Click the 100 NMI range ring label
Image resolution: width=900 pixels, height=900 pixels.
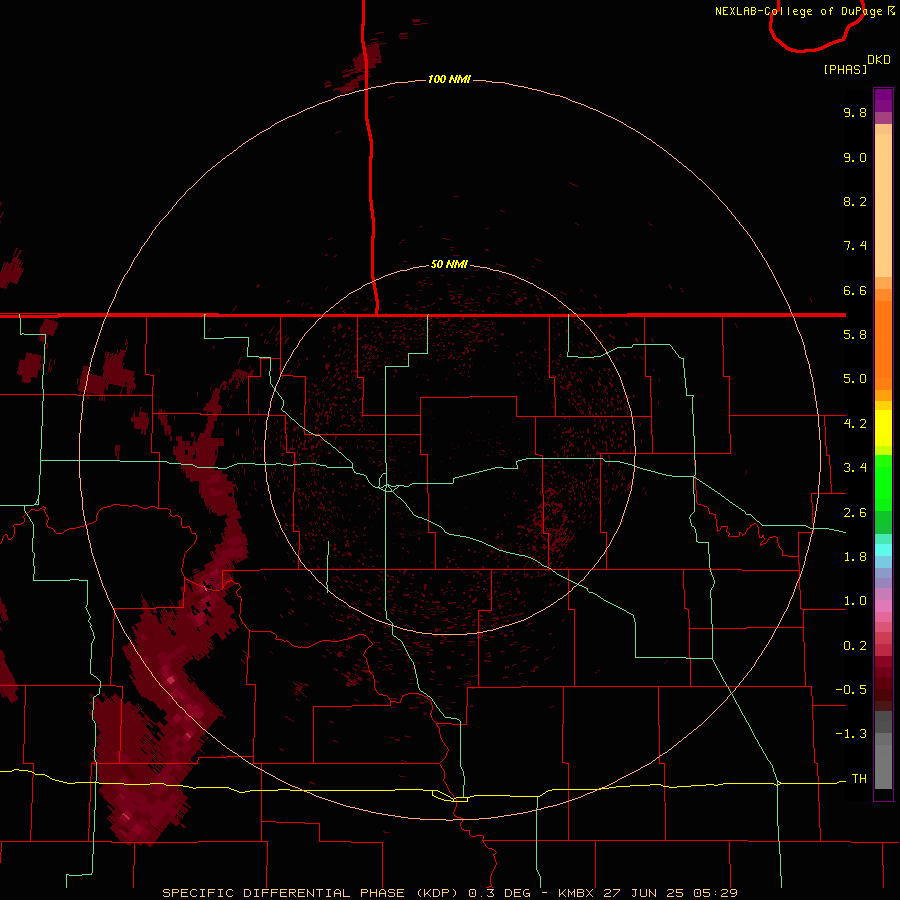(x=449, y=79)
